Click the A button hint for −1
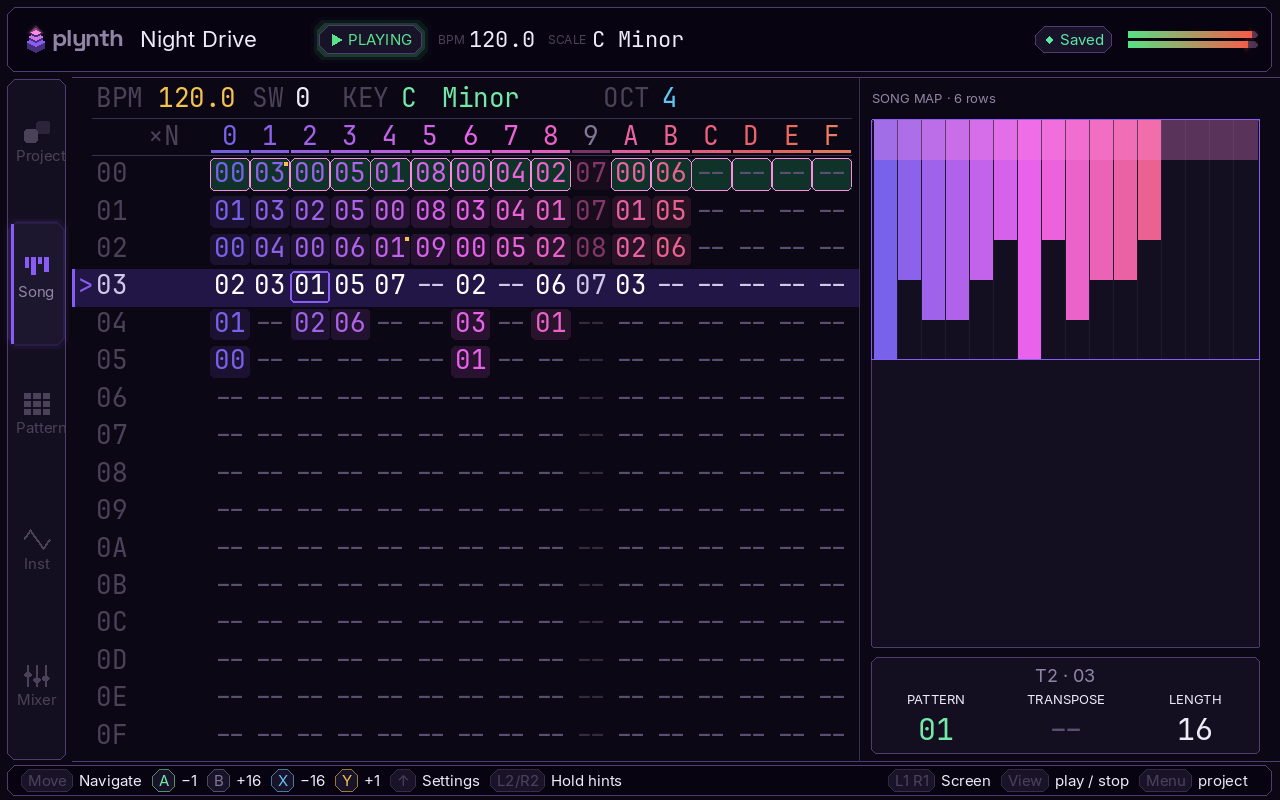The height and width of the screenshot is (800, 1280). (164, 781)
